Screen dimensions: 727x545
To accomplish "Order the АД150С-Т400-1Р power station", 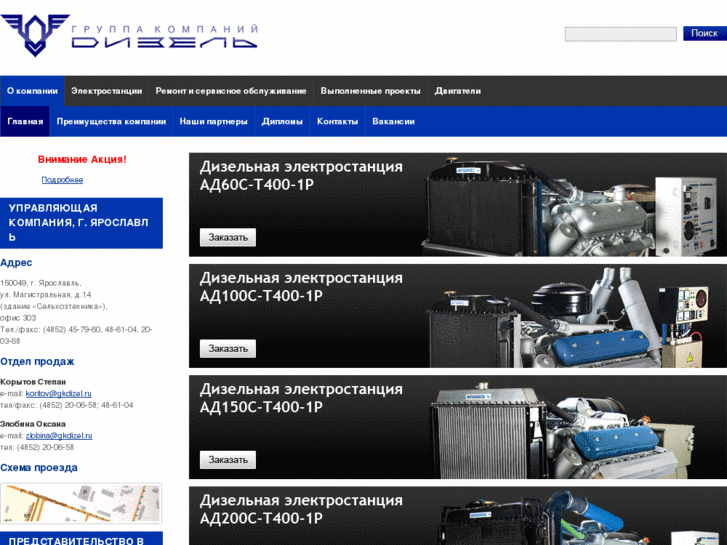I will [x=228, y=460].
